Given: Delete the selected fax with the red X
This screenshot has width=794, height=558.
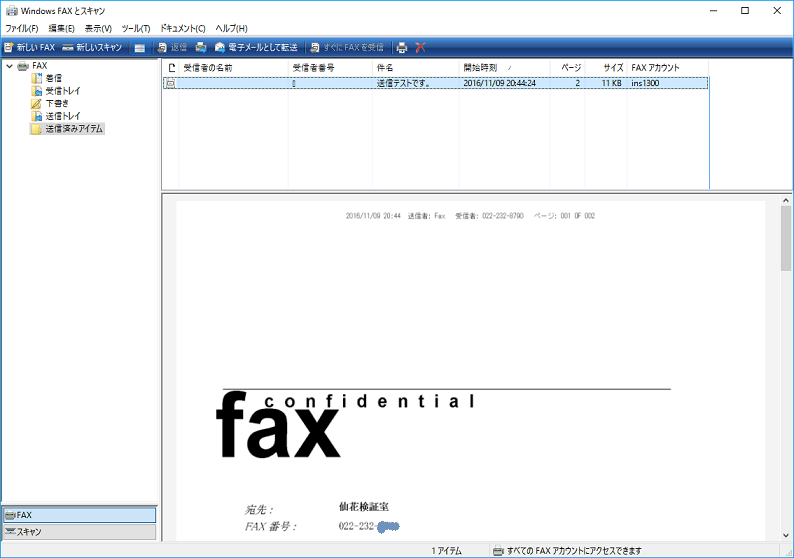Looking at the screenshot, I should [420, 48].
